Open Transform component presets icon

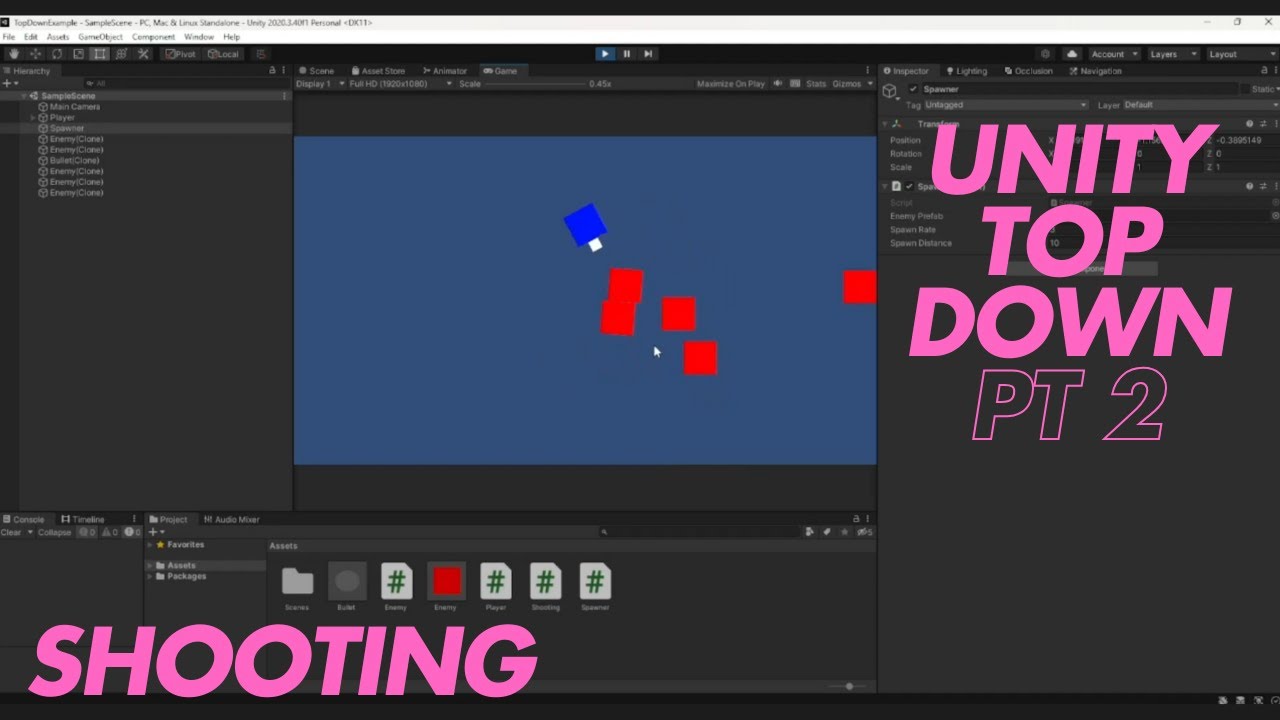tap(1262, 124)
